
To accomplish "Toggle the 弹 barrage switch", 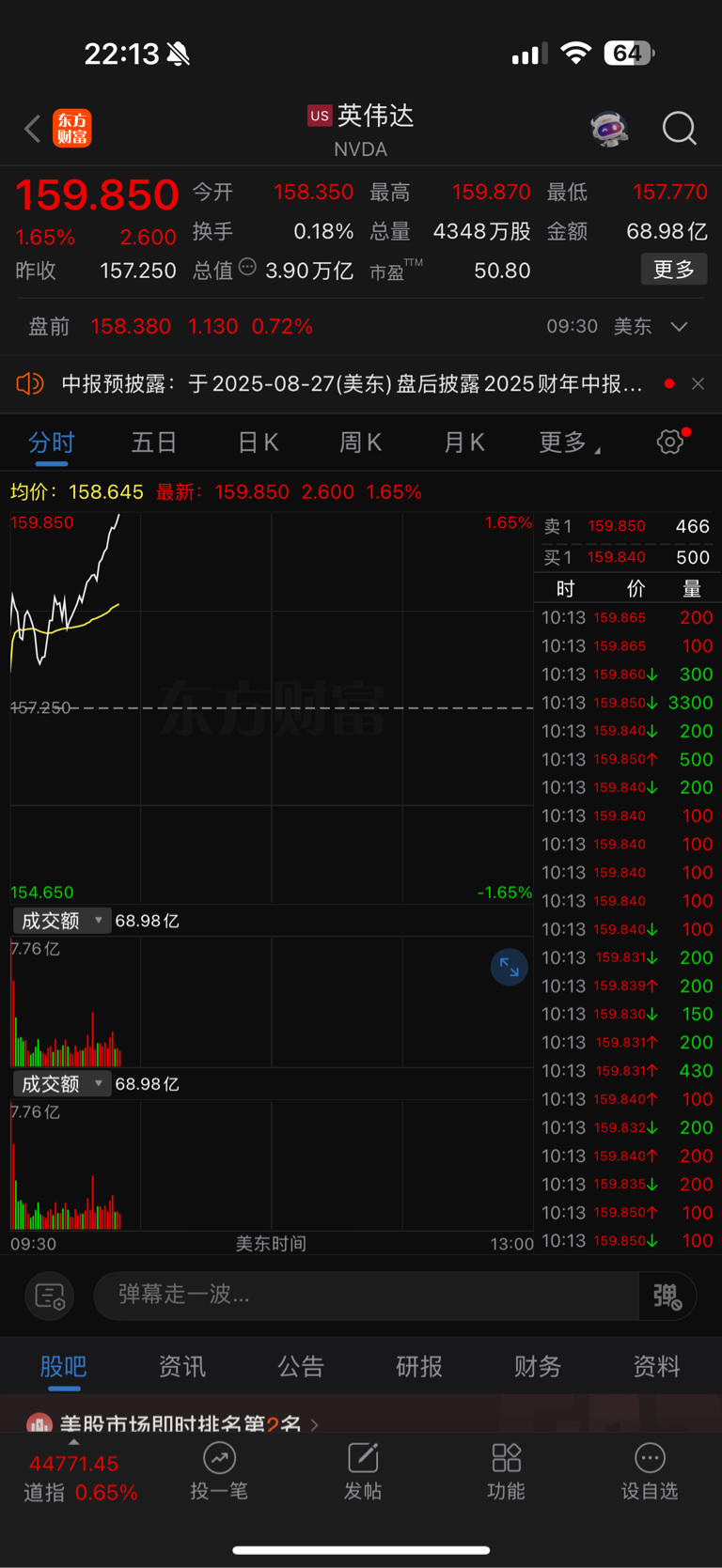I will tap(667, 1296).
